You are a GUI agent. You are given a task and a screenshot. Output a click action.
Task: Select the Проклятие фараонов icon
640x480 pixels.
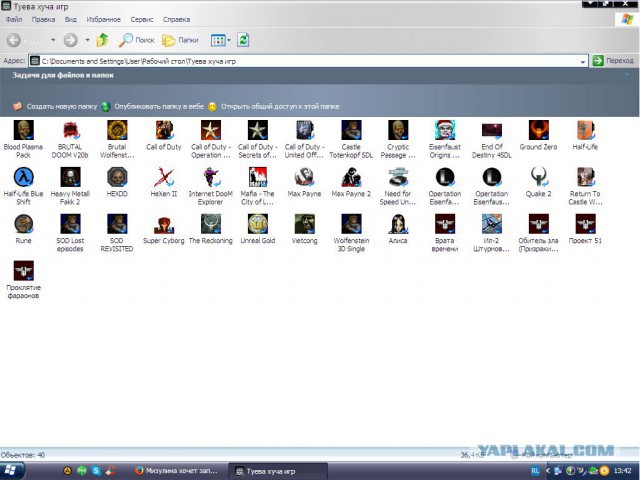pyautogui.click(x=23, y=271)
